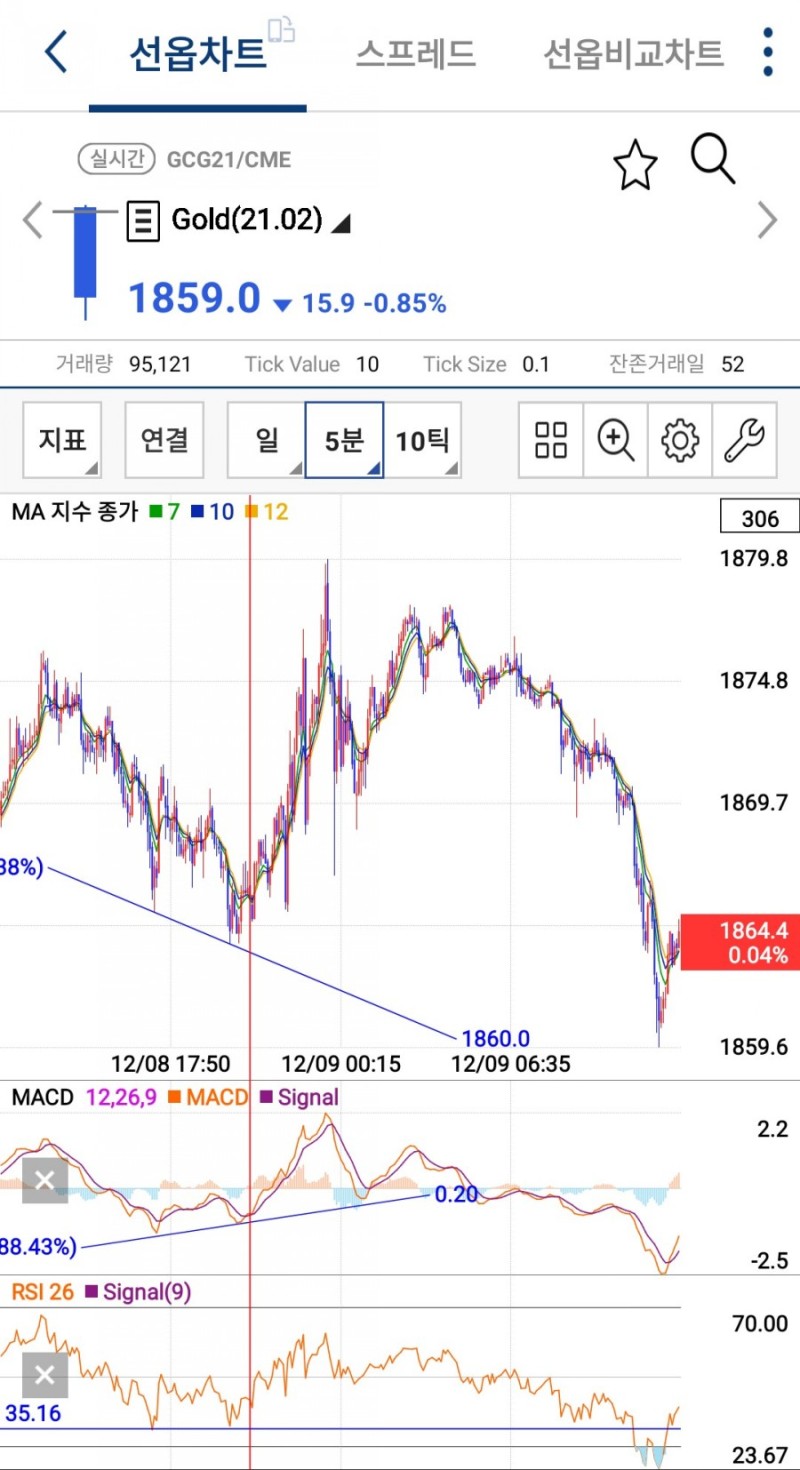Select the 10틱 tick interval dropdown
This screenshot has height=1470, width=800.
click(x=422, y=439)
